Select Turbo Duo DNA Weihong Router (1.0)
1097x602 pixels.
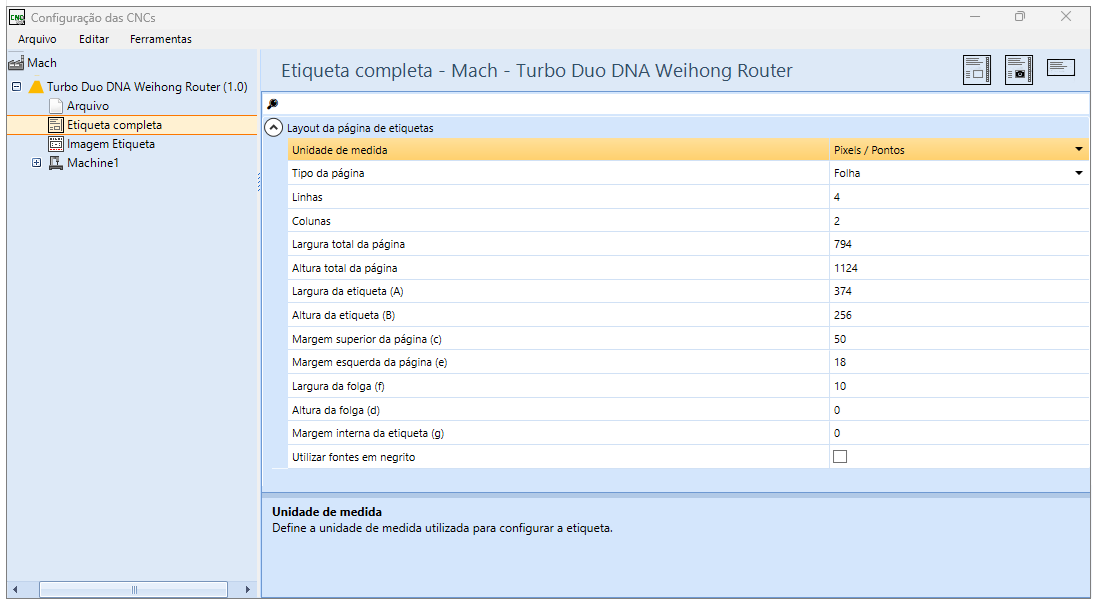tap(147, 87)
